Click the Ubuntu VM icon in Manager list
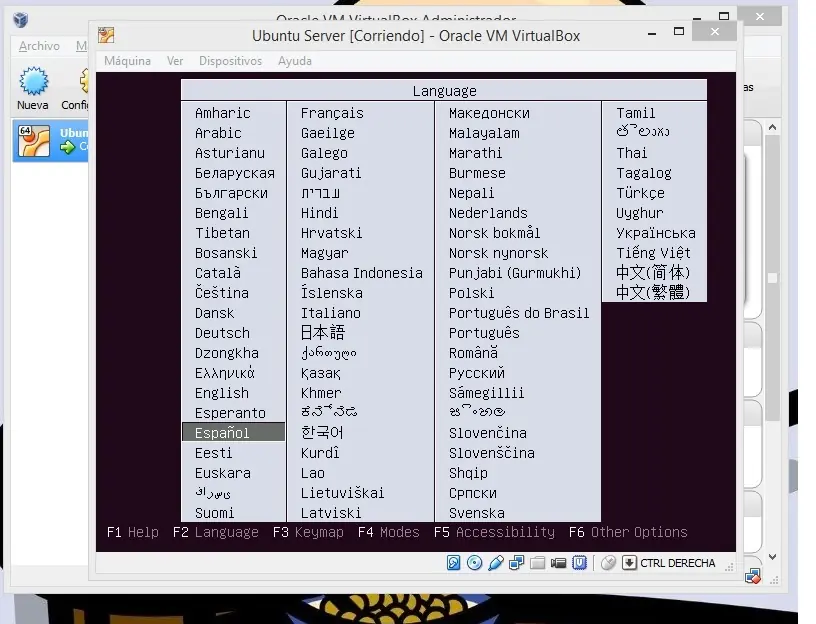The image size is (816, 624). pos(34,141)
